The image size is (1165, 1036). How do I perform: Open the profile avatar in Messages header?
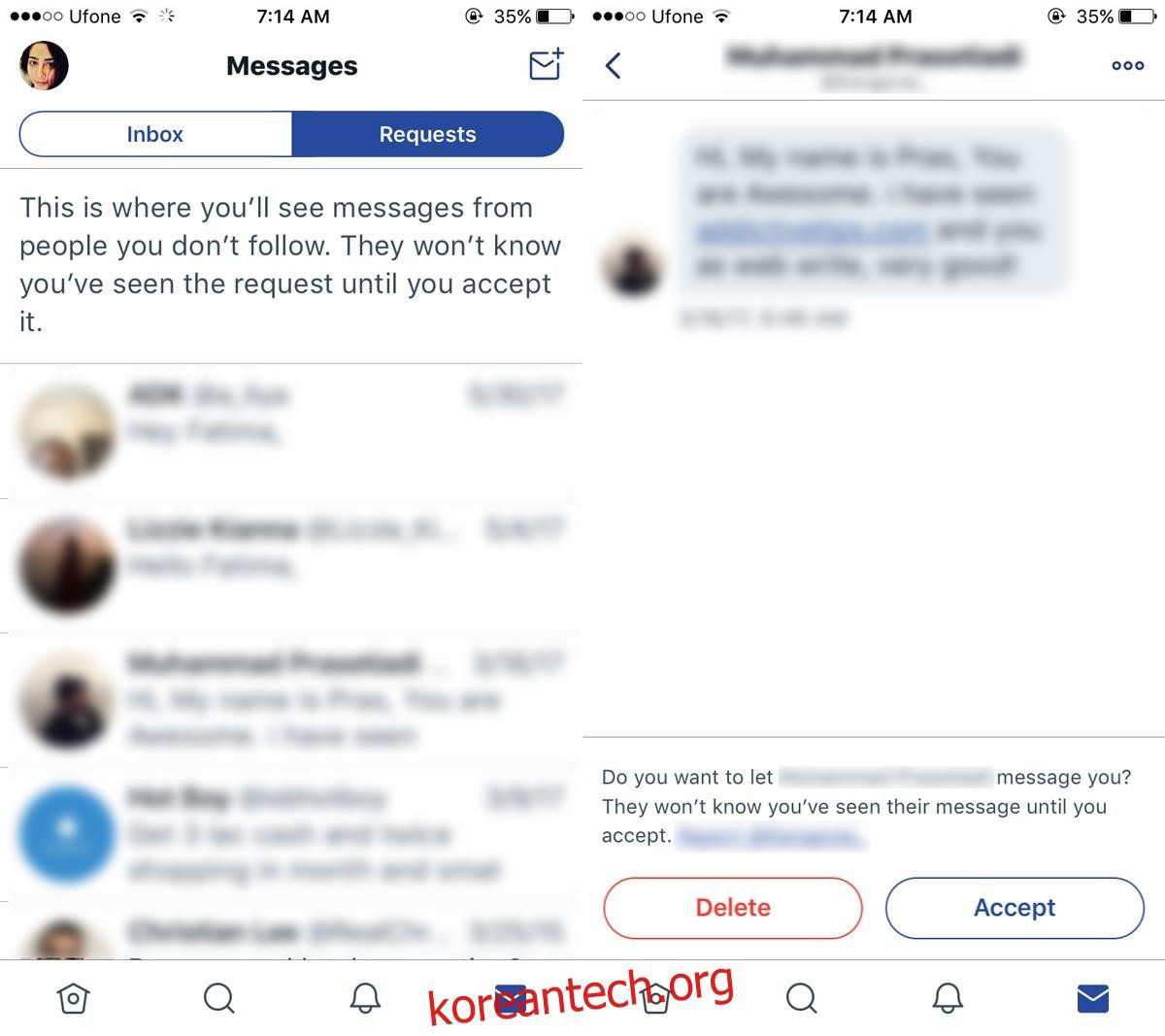pos(44,66)
